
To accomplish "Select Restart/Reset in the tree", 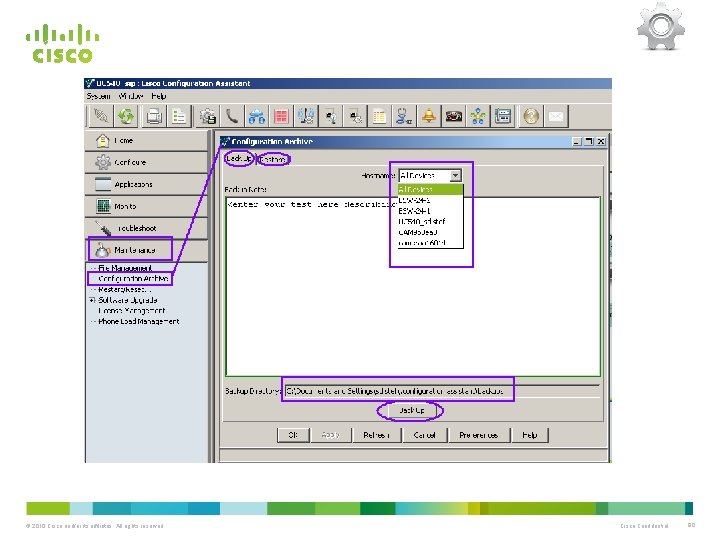I will [124, 289].
